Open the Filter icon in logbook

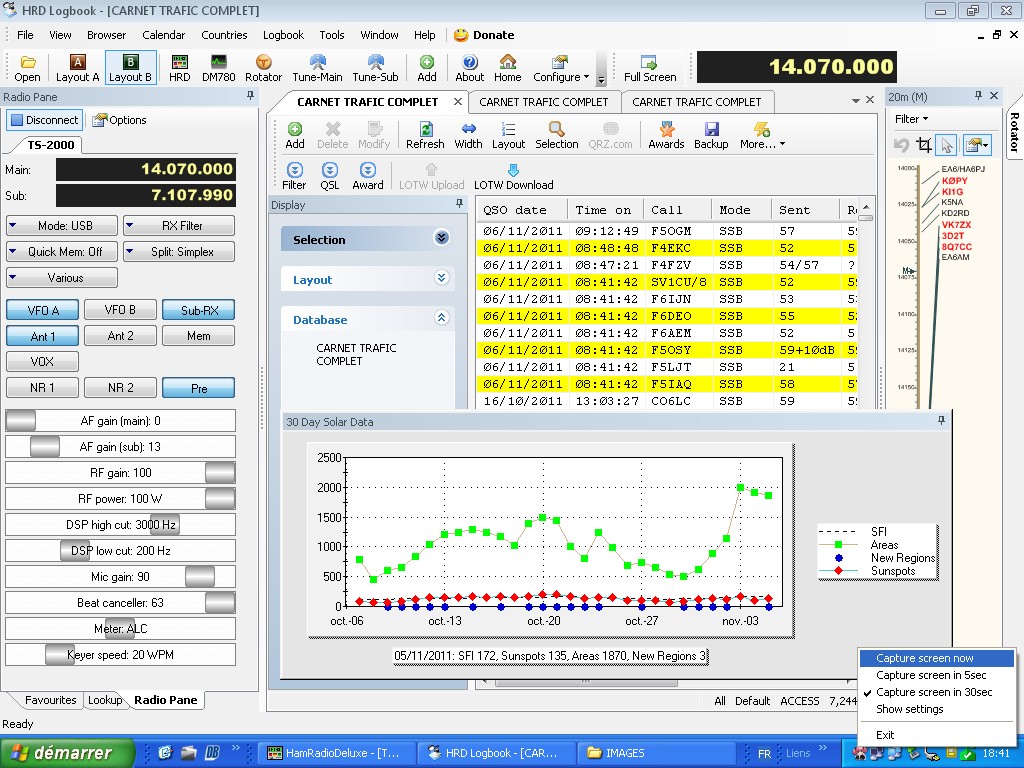pyautogui.click(x=294, y=176)
